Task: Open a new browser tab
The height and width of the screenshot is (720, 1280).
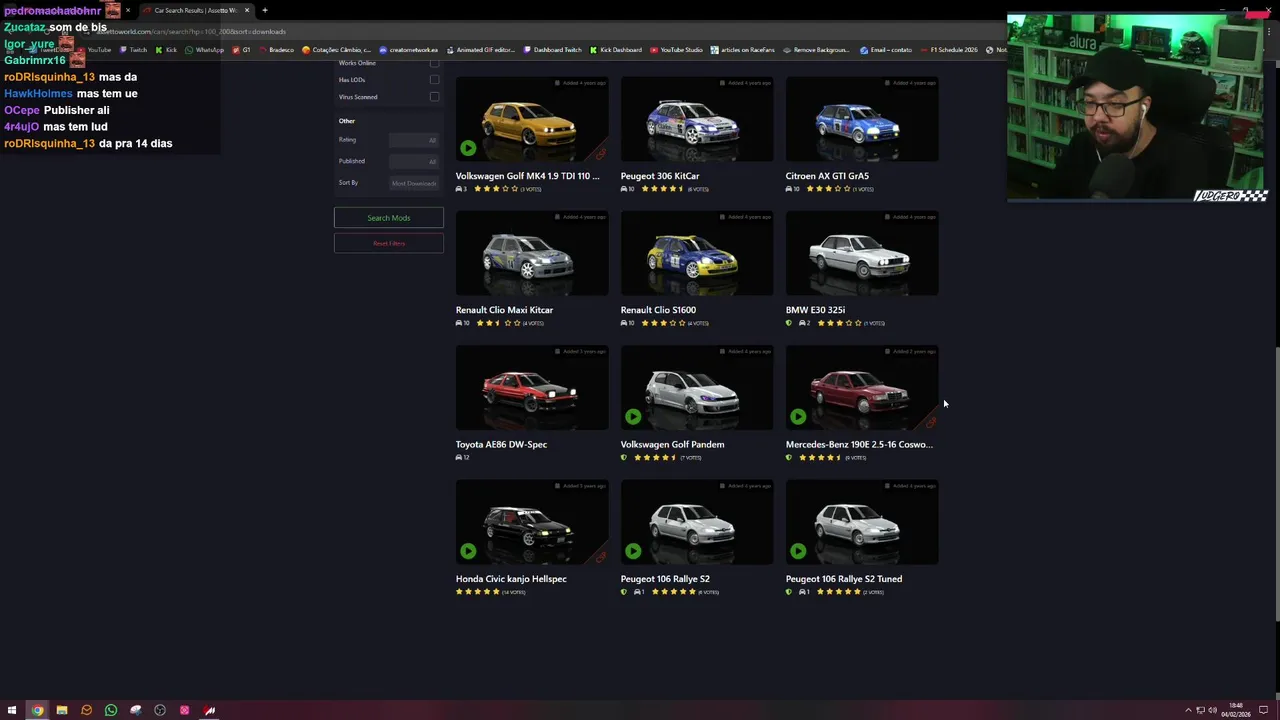Action: (264, 10)
